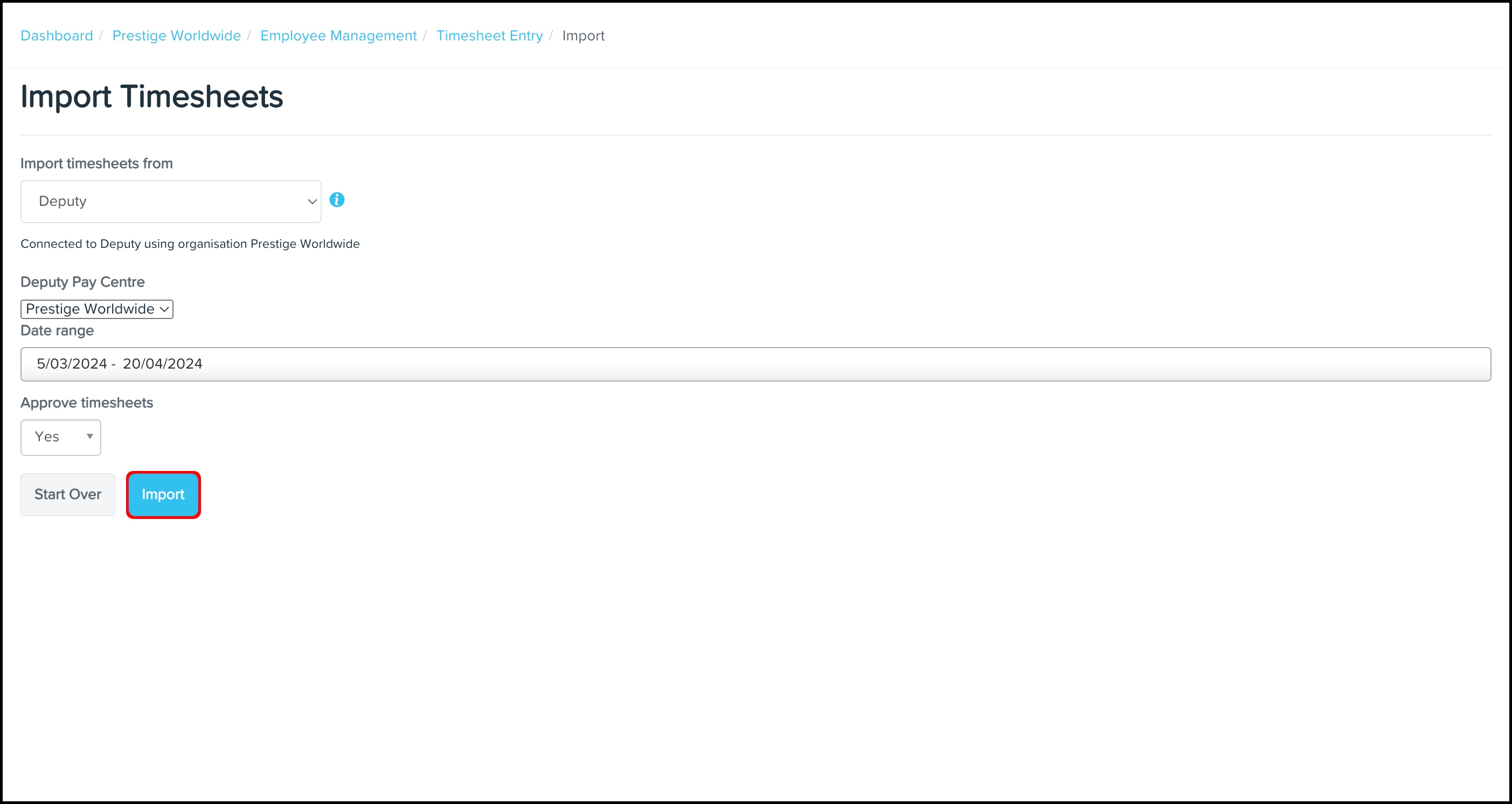Screen dimensions: 1512x804
Task: Click the current Import breadcrumb item
Action: point(583,36)
